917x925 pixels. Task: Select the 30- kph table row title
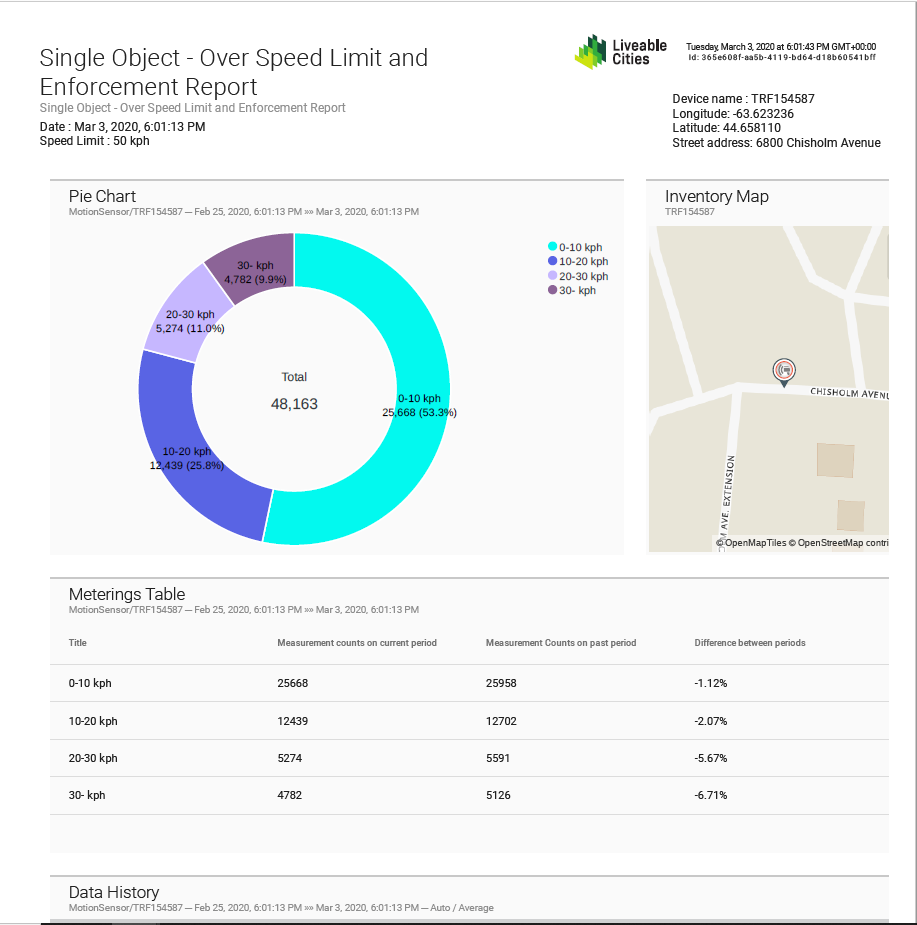[87, 795]
